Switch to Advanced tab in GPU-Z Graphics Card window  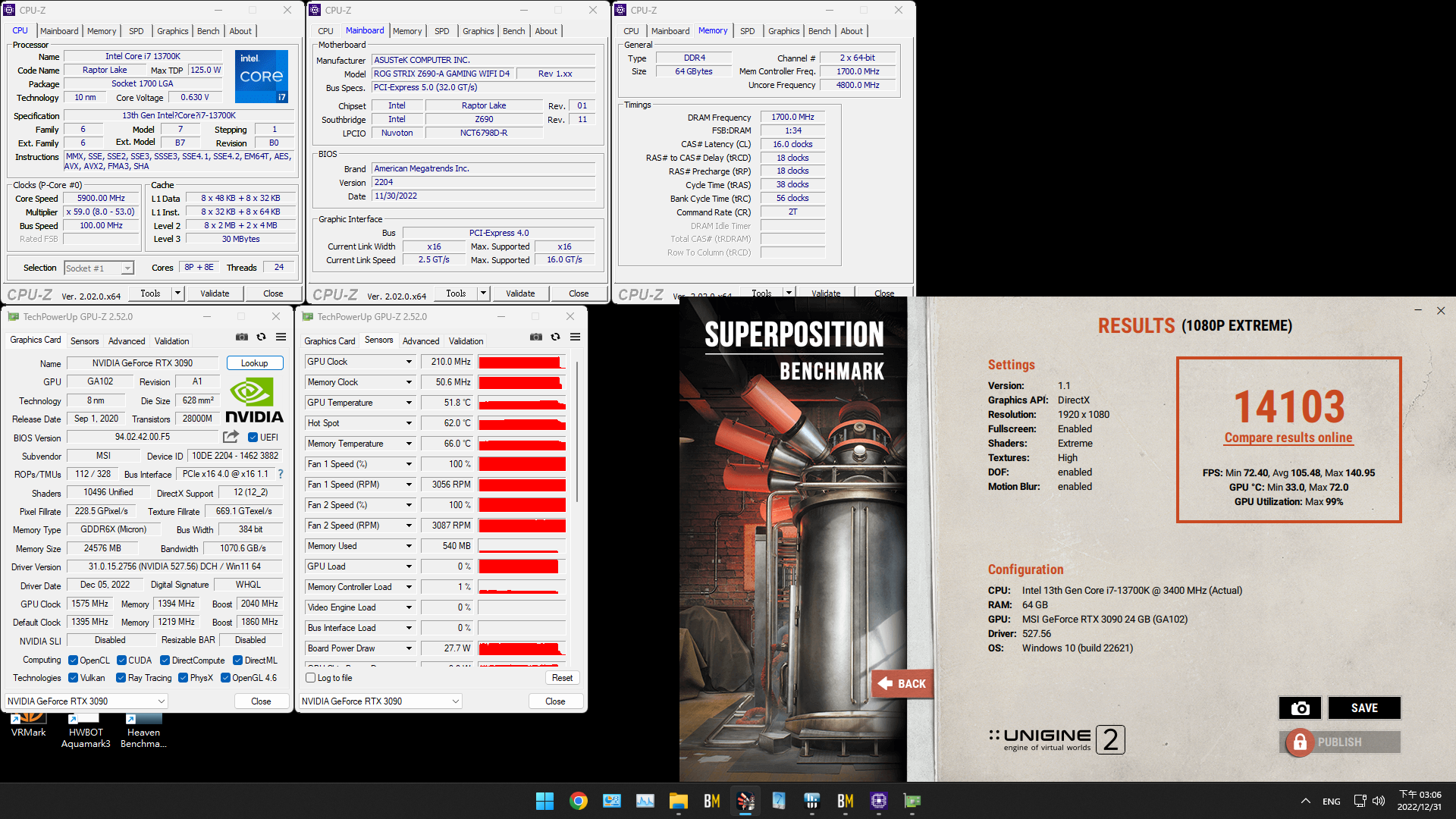(127, 341)
